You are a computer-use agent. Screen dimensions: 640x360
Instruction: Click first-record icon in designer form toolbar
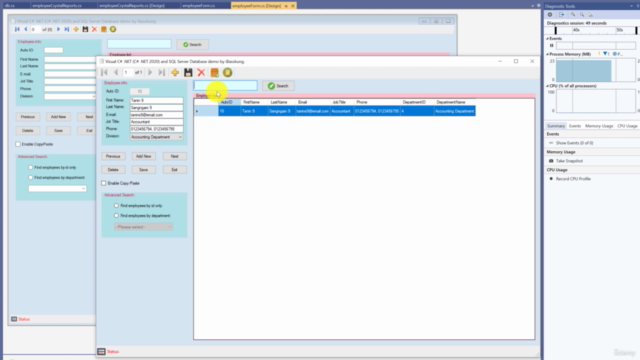pyautogui.click(x=17, y=29)
